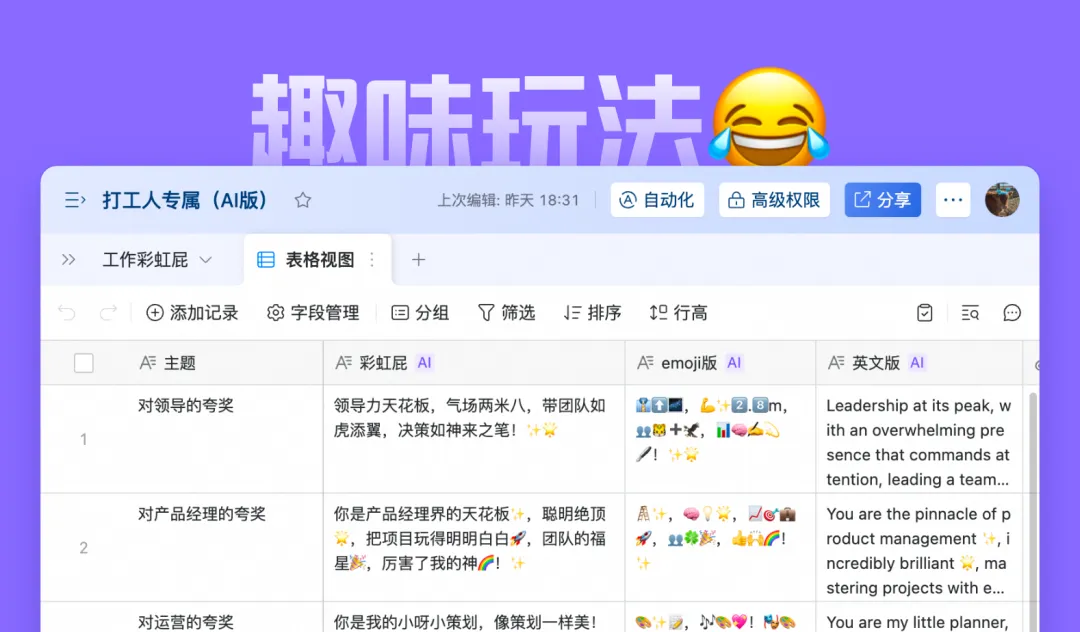Screen dimensions: 1080x632
Task: Select emoji cell in row 2
Action: (721, 547)
